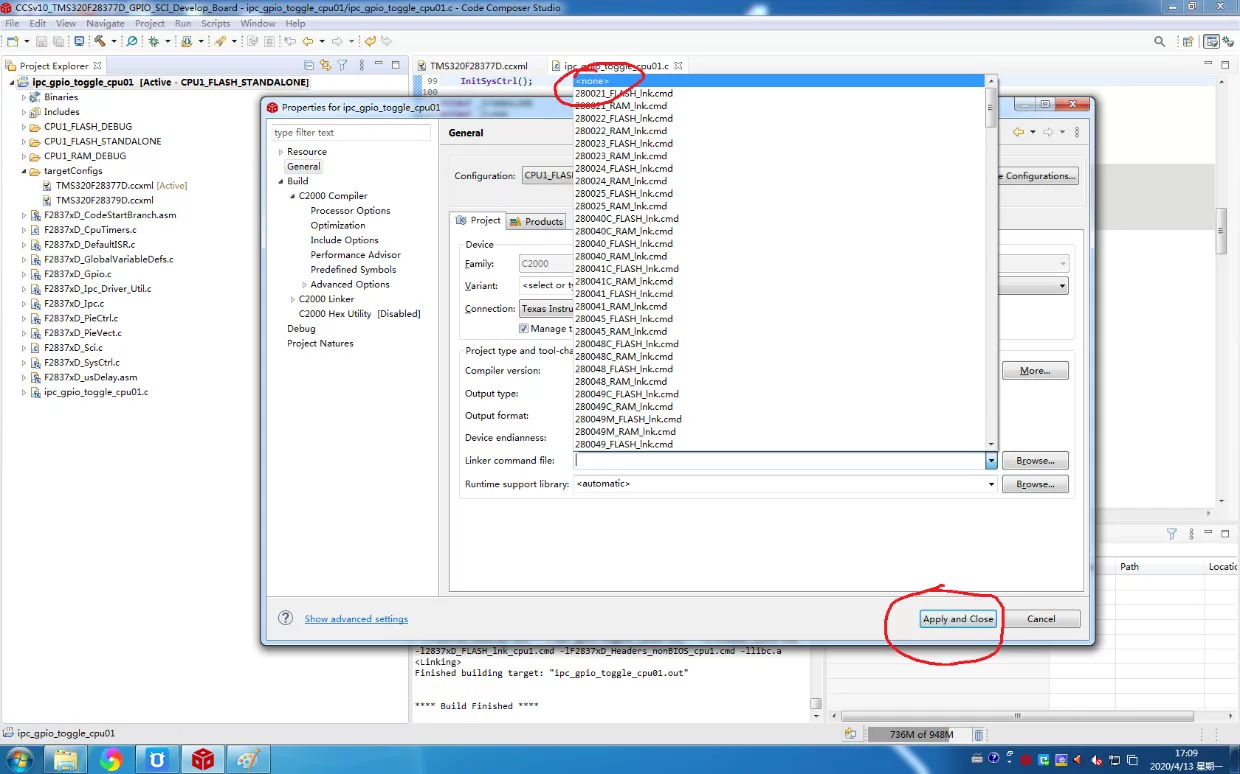Image resolution: width=1240 pixels, height=774 pixels.
Task: Open the Linker command file dropdown arrow
Action: coord(991,461)
